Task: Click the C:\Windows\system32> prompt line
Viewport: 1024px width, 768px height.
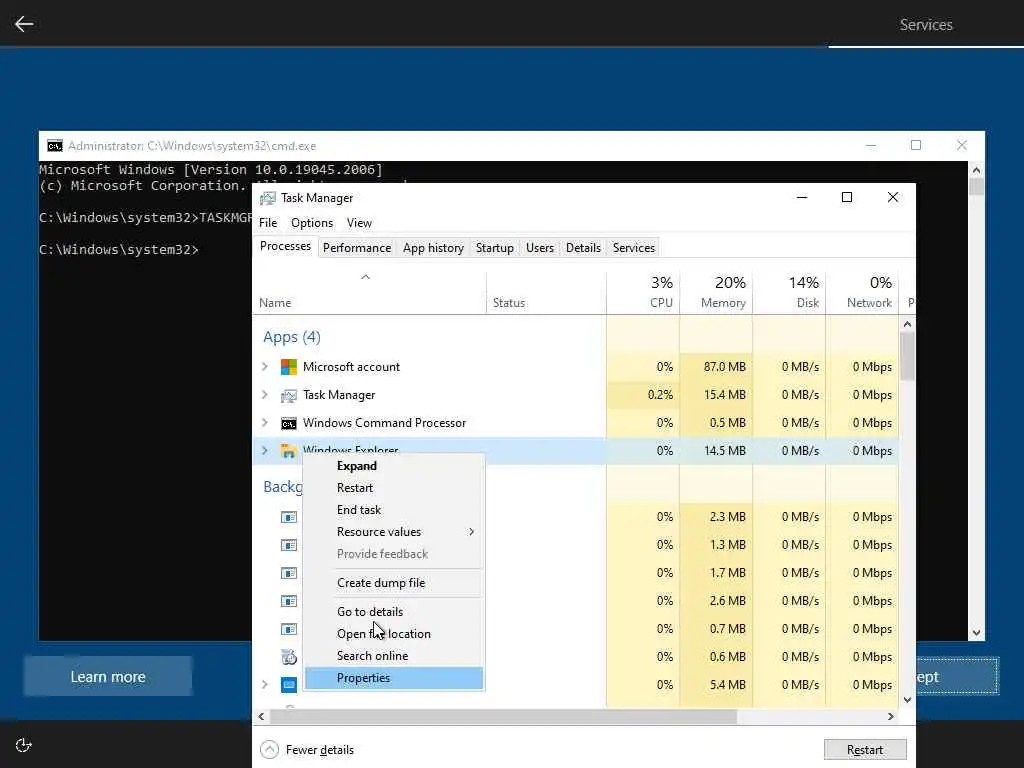Action: [x=119, y=249]
